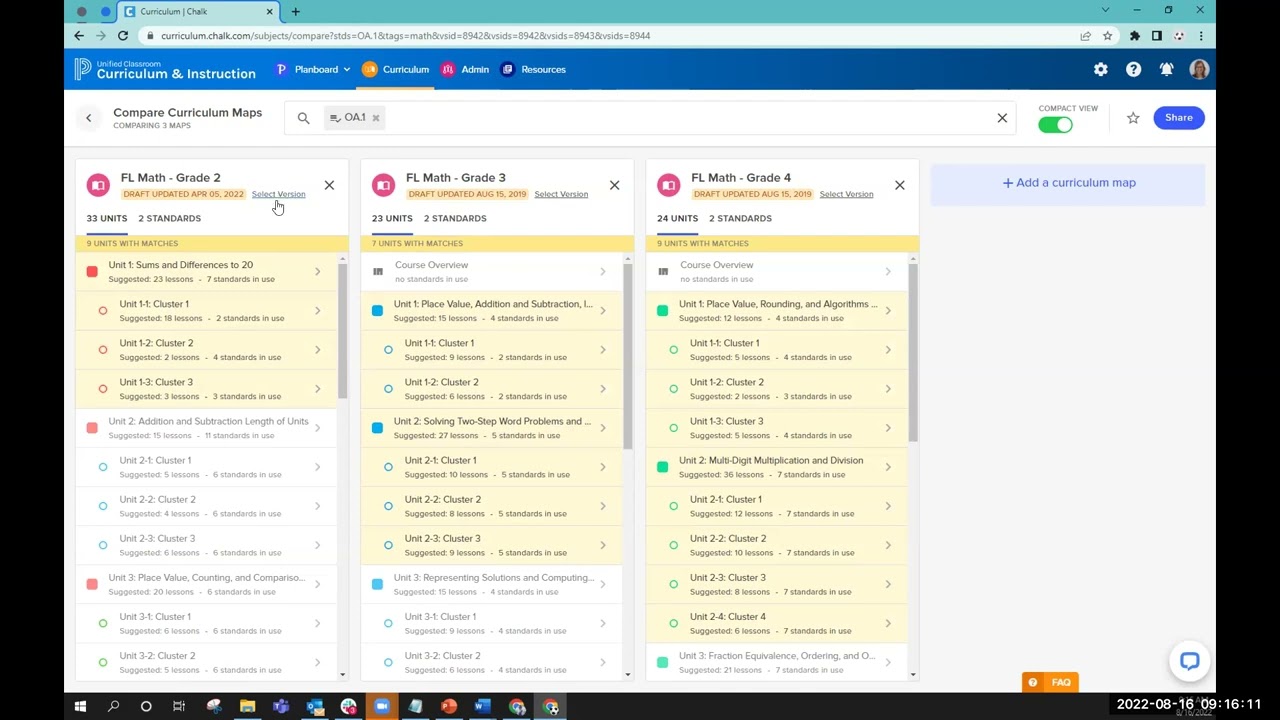Click Select Version for Grade 2
The width and height of the screenshot is (1280, 720).
[278, 194]
